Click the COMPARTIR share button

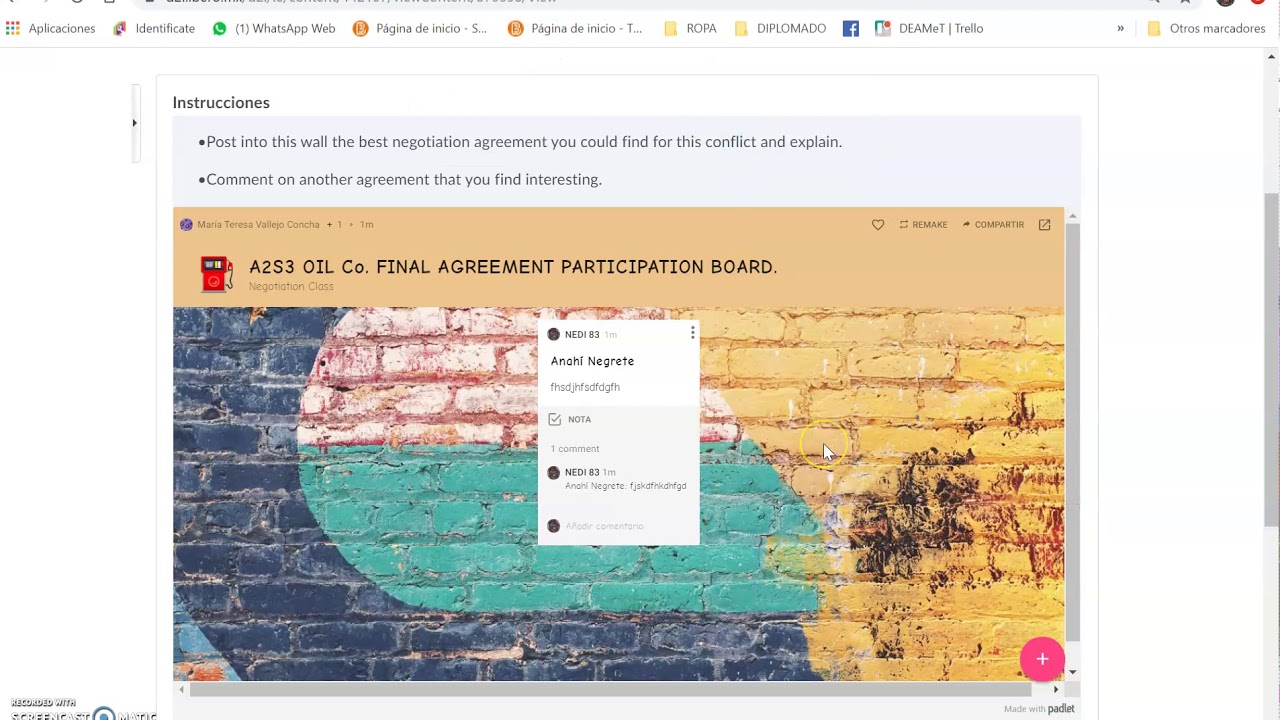pos(993,225)
